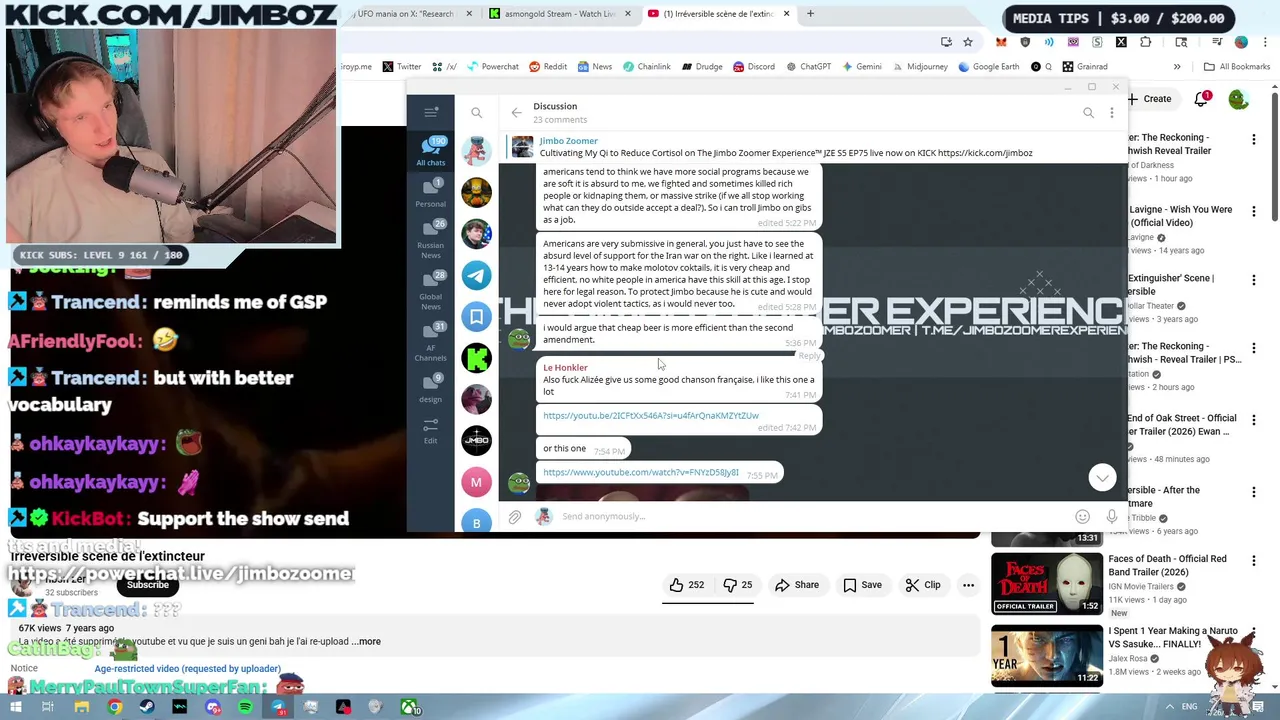Open the Naruto VS Sasuke video thumbnail
The width and height of the screenshot is (1280, 720).
tap(1047, 655)
